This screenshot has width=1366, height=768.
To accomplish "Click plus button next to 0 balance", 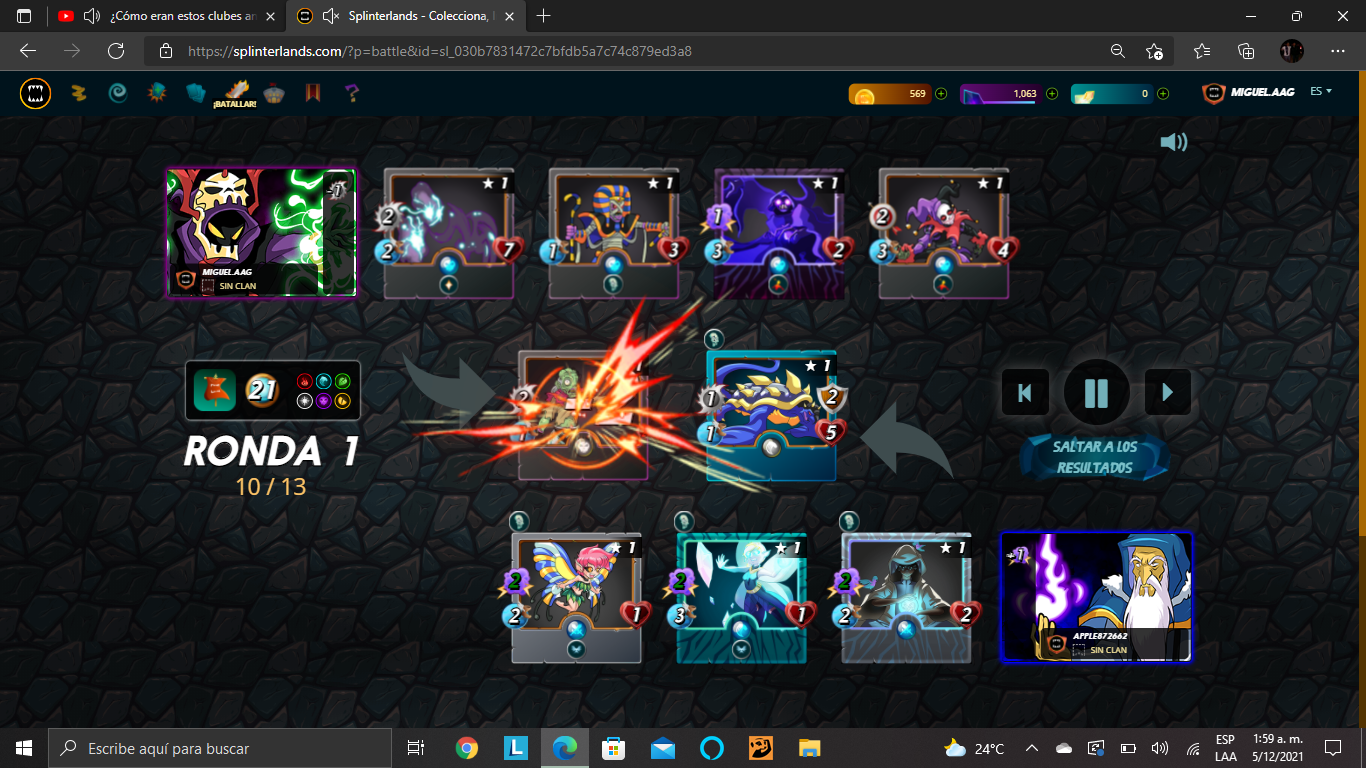I will (1163, 94).
